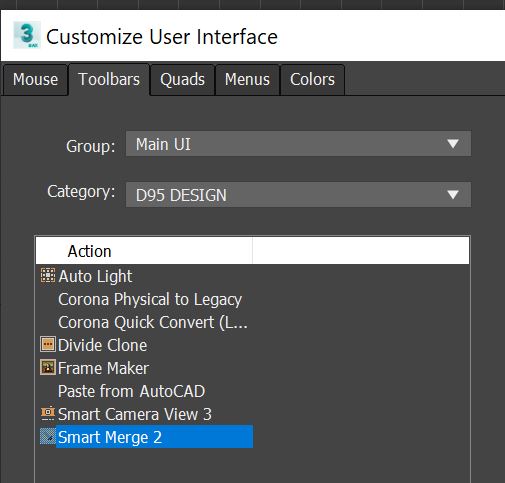Click the Main UI group combo box

pos(298,144)
